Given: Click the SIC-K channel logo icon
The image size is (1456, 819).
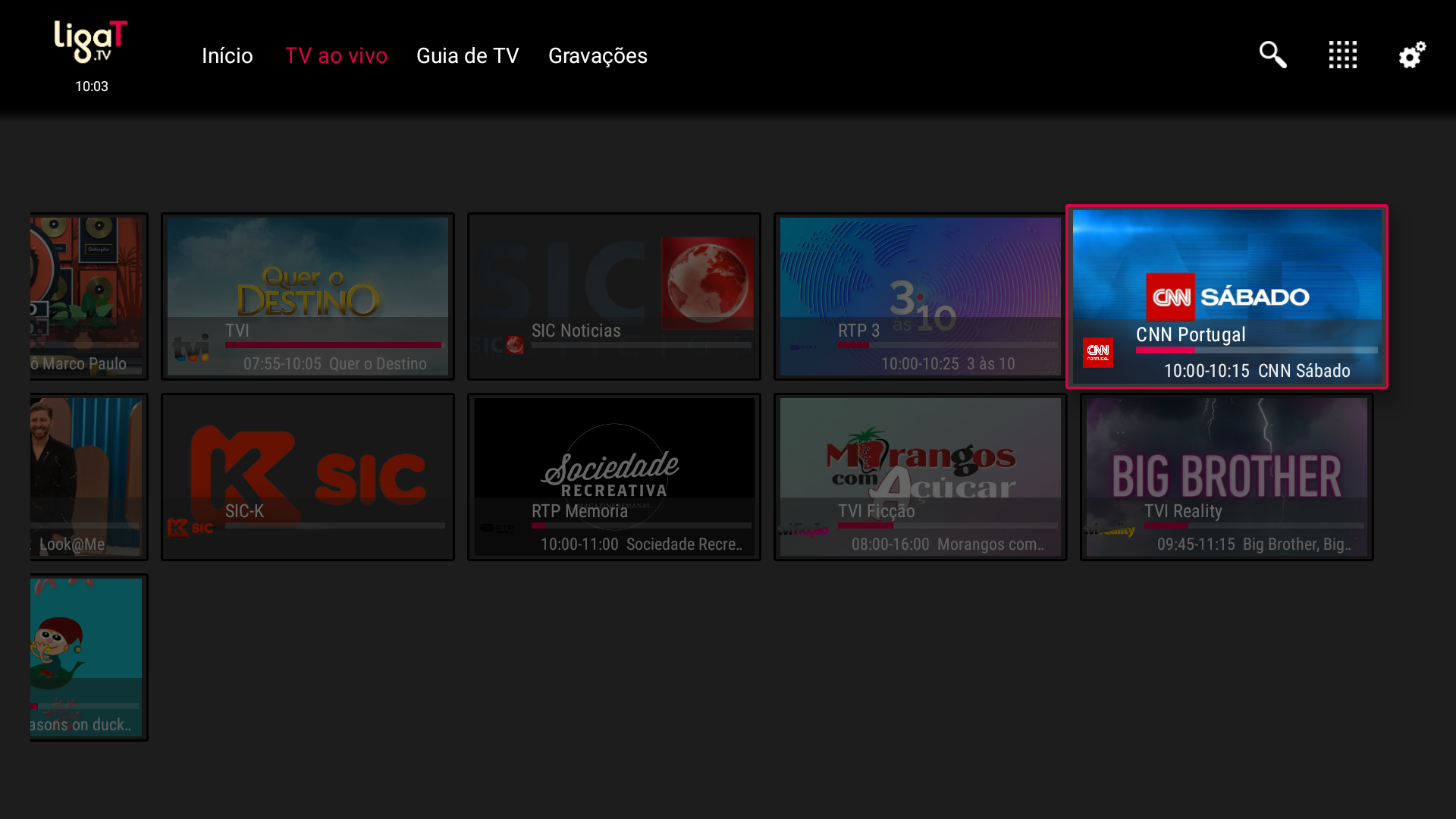Looking at the screenshot, I should 190,527.
